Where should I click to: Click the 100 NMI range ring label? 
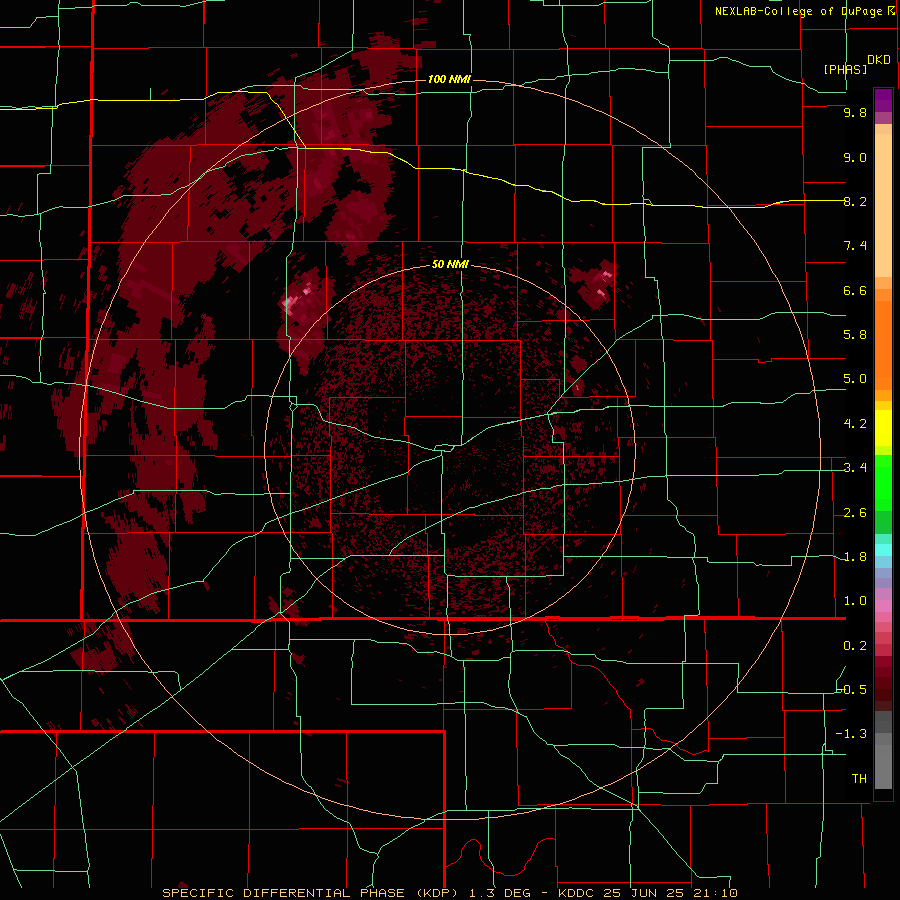coord(449,79)
